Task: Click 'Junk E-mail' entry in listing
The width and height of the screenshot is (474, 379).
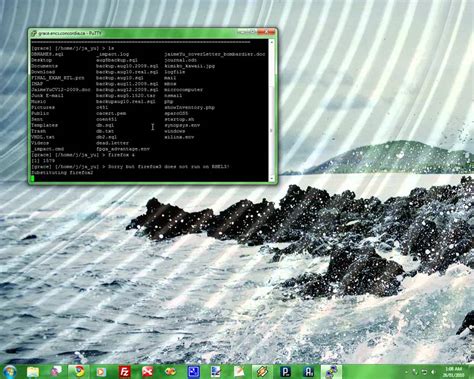Action: click(47, 96)
